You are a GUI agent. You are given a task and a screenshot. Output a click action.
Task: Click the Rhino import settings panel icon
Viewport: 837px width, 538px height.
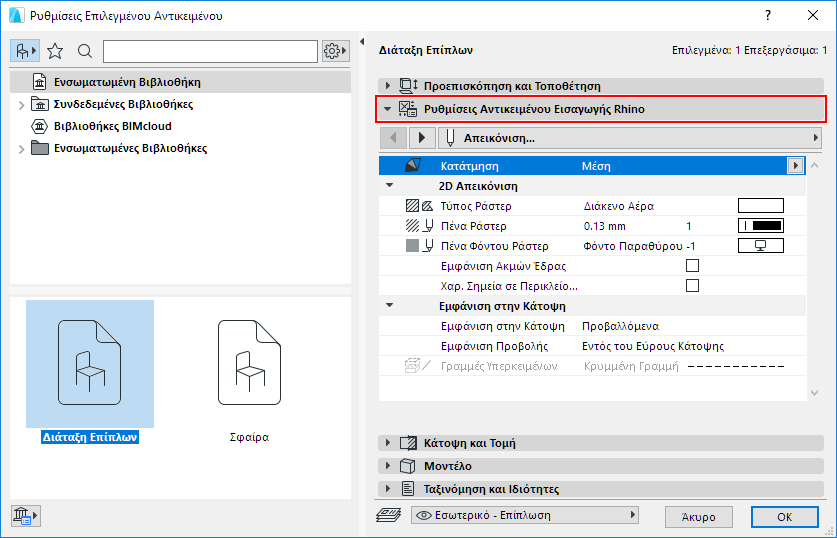coord(408,109)
